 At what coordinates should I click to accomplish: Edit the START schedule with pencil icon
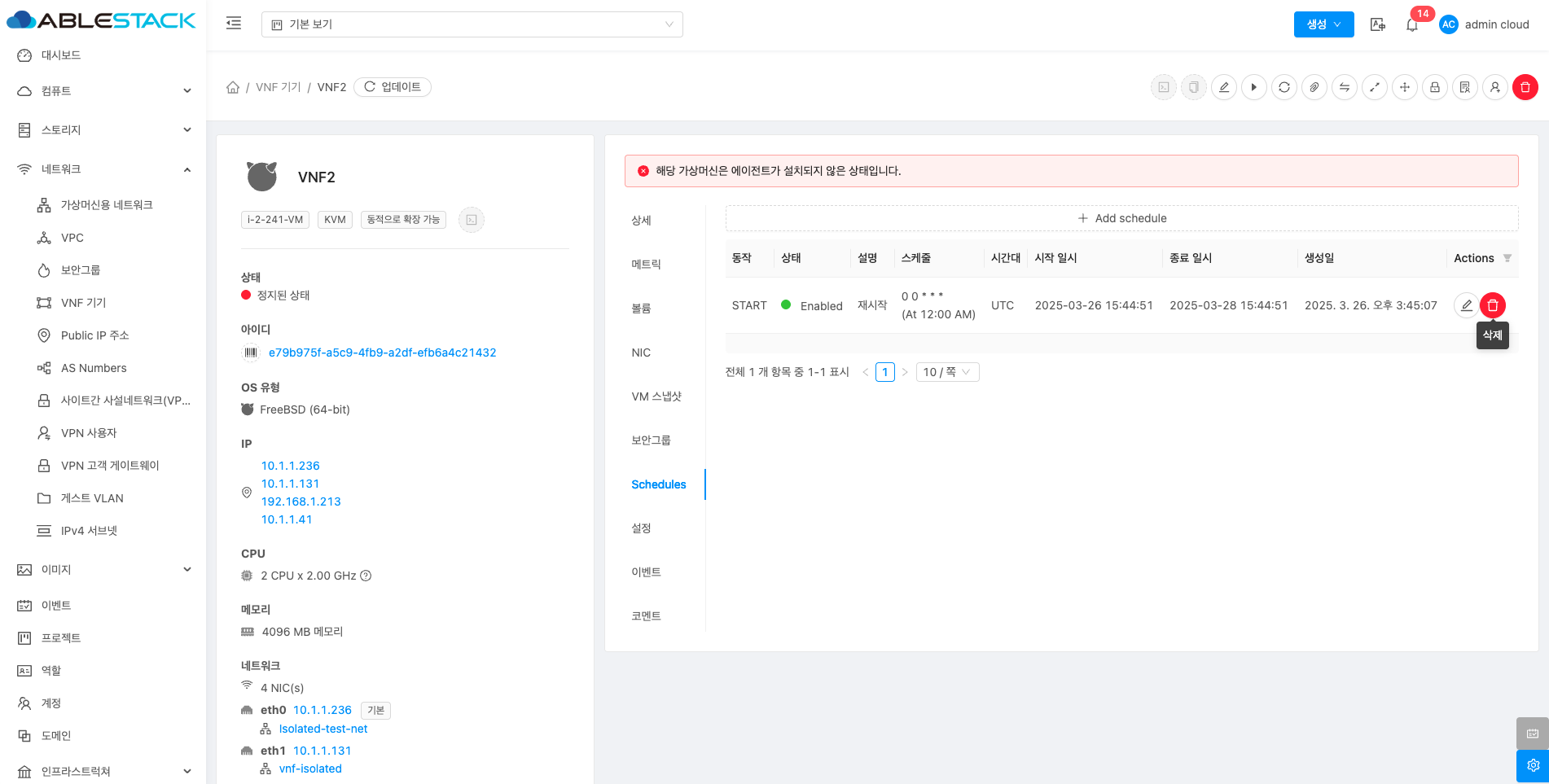click(x=1466, y=305)
